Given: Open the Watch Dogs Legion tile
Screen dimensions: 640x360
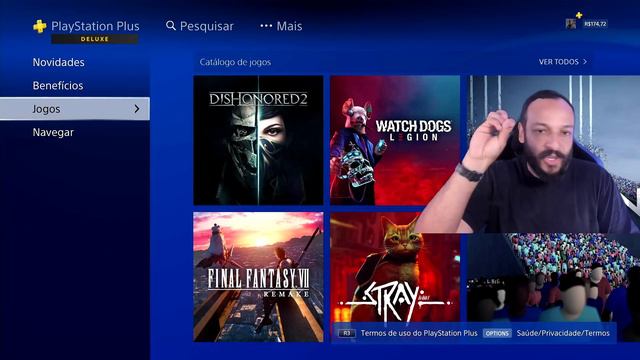Looking at the screenshot, I should point(395,140).
